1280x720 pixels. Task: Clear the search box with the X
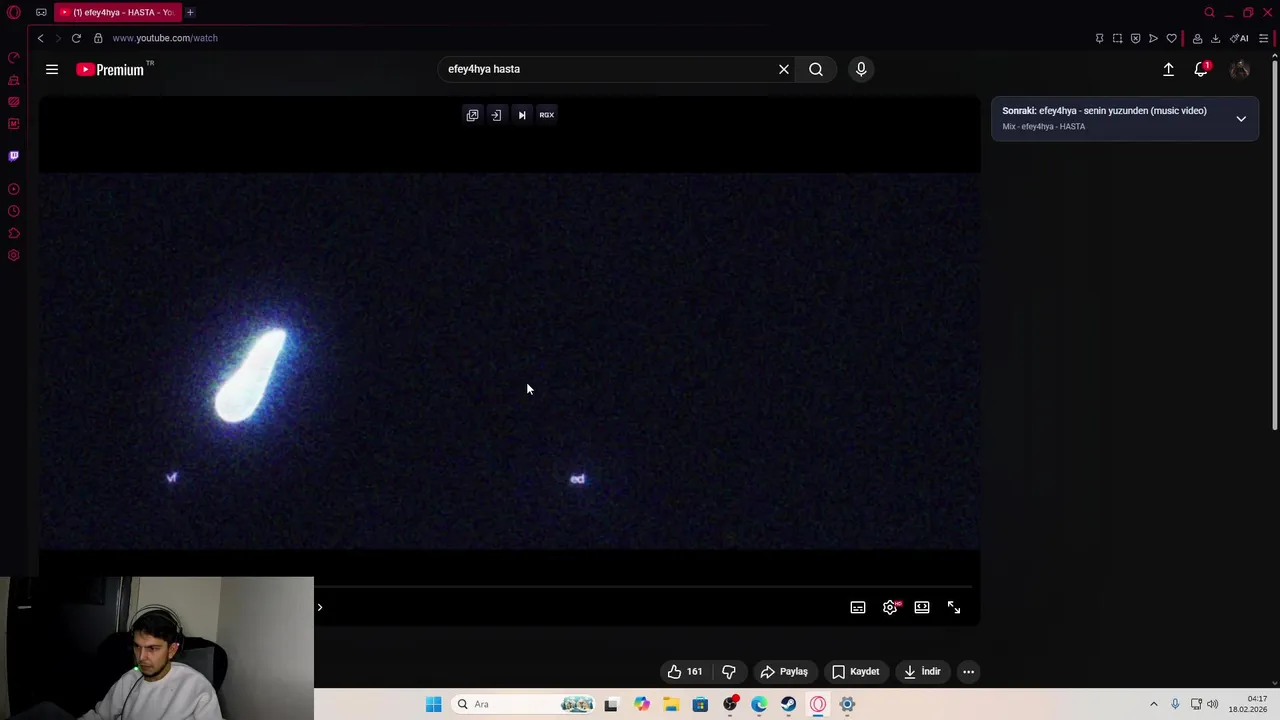[784, 69]
